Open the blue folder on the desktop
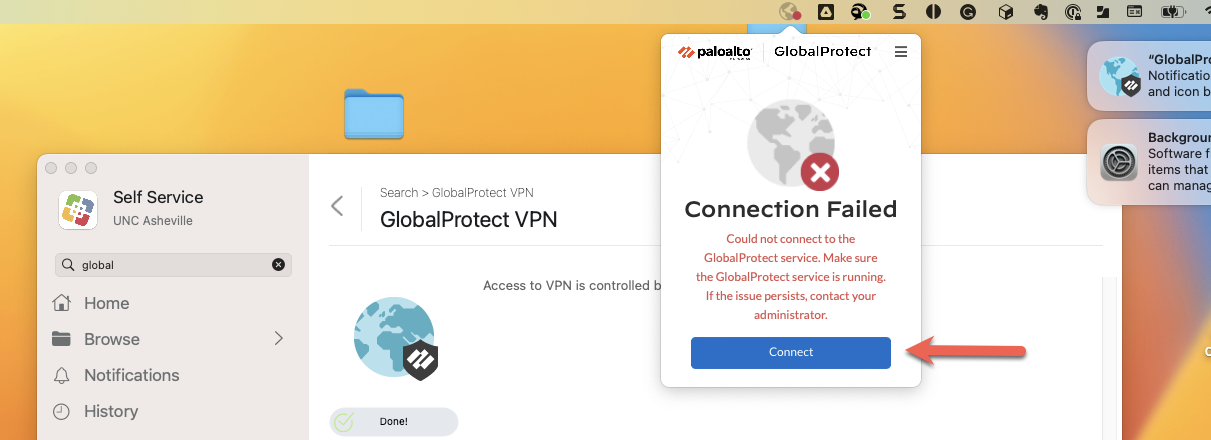Viewport: 1211px width, 440px height. [x=373, y=113]
